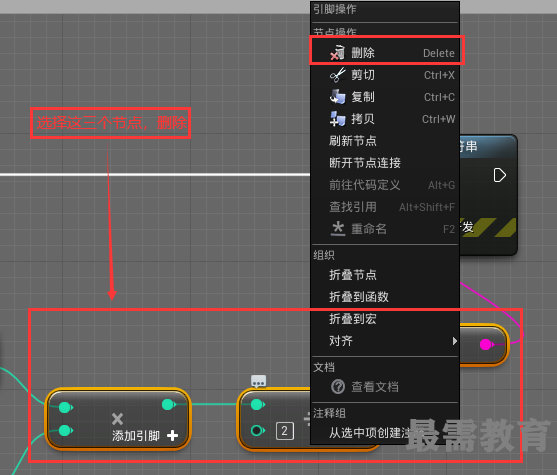Select the multiply node by its × symbol
This screenshot has height=475, width=557.
(118, 419)
